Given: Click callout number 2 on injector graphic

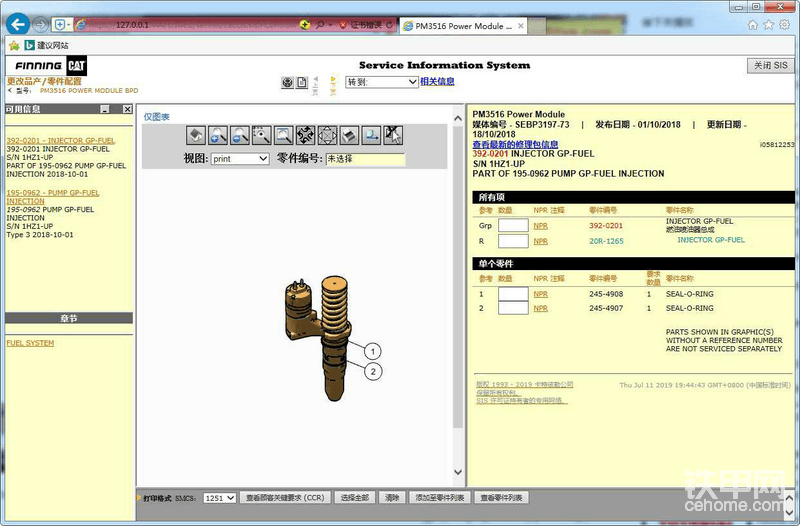Looking at the screenshot, I should tap(373, 371).
